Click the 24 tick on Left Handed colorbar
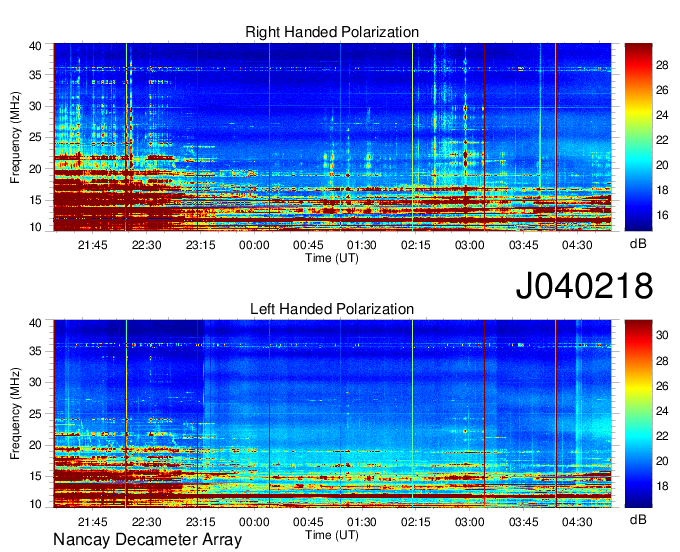Image resolution: width=680 pixels, height=552 pixels. point(662,411)
